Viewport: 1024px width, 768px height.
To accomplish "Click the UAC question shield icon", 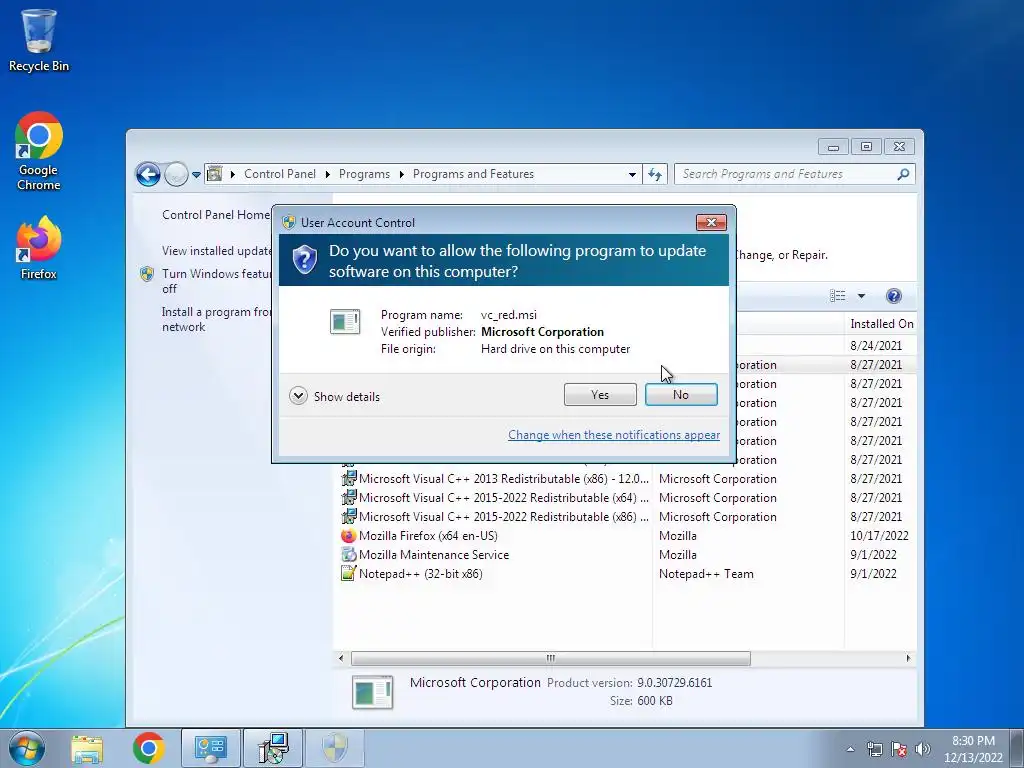I will coord(304,259).
